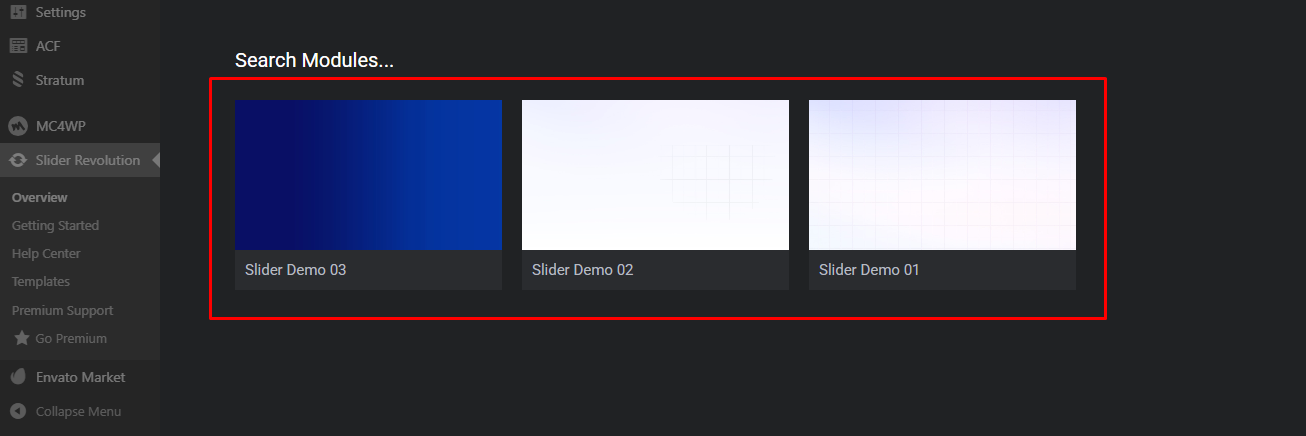
Task: Open the Slider Demo 02 thumbnail
Action: pyautogui.click(x=655, y=175)
